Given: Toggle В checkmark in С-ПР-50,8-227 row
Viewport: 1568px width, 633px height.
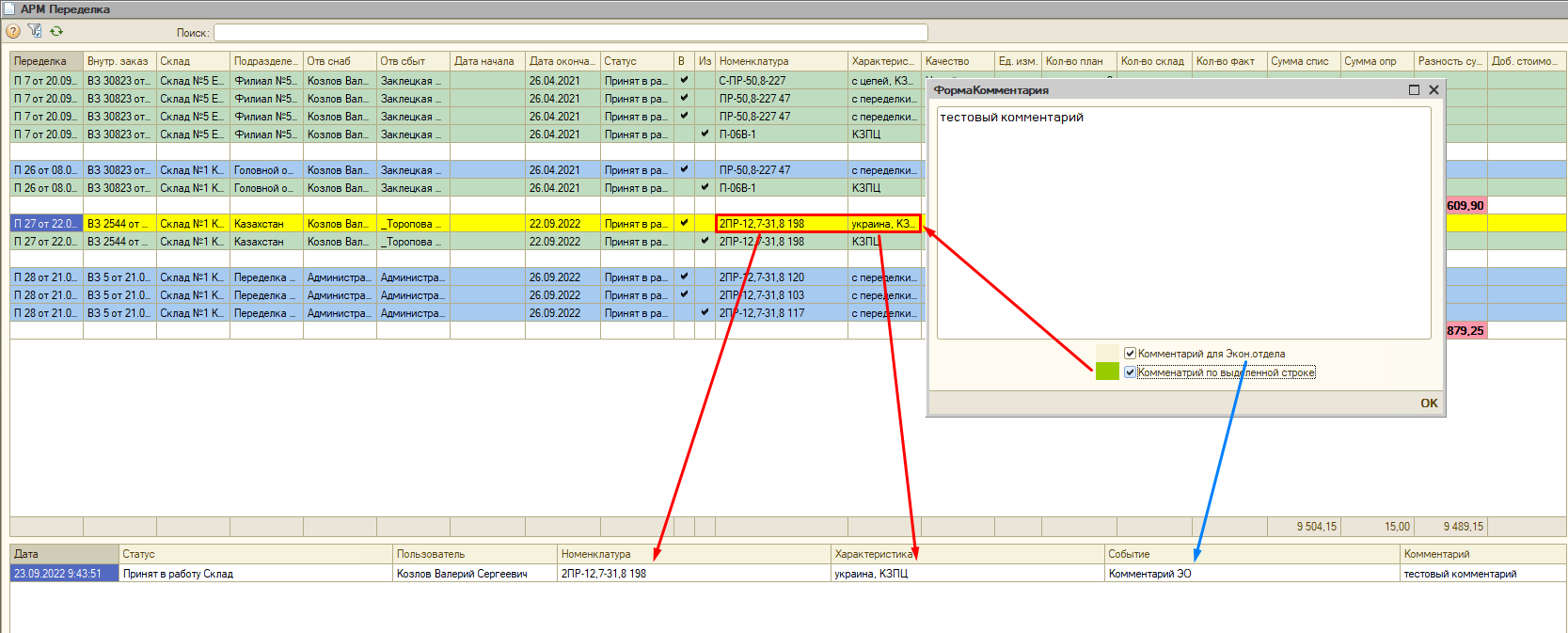Looking at the screenshot, I should click(684, 81).
